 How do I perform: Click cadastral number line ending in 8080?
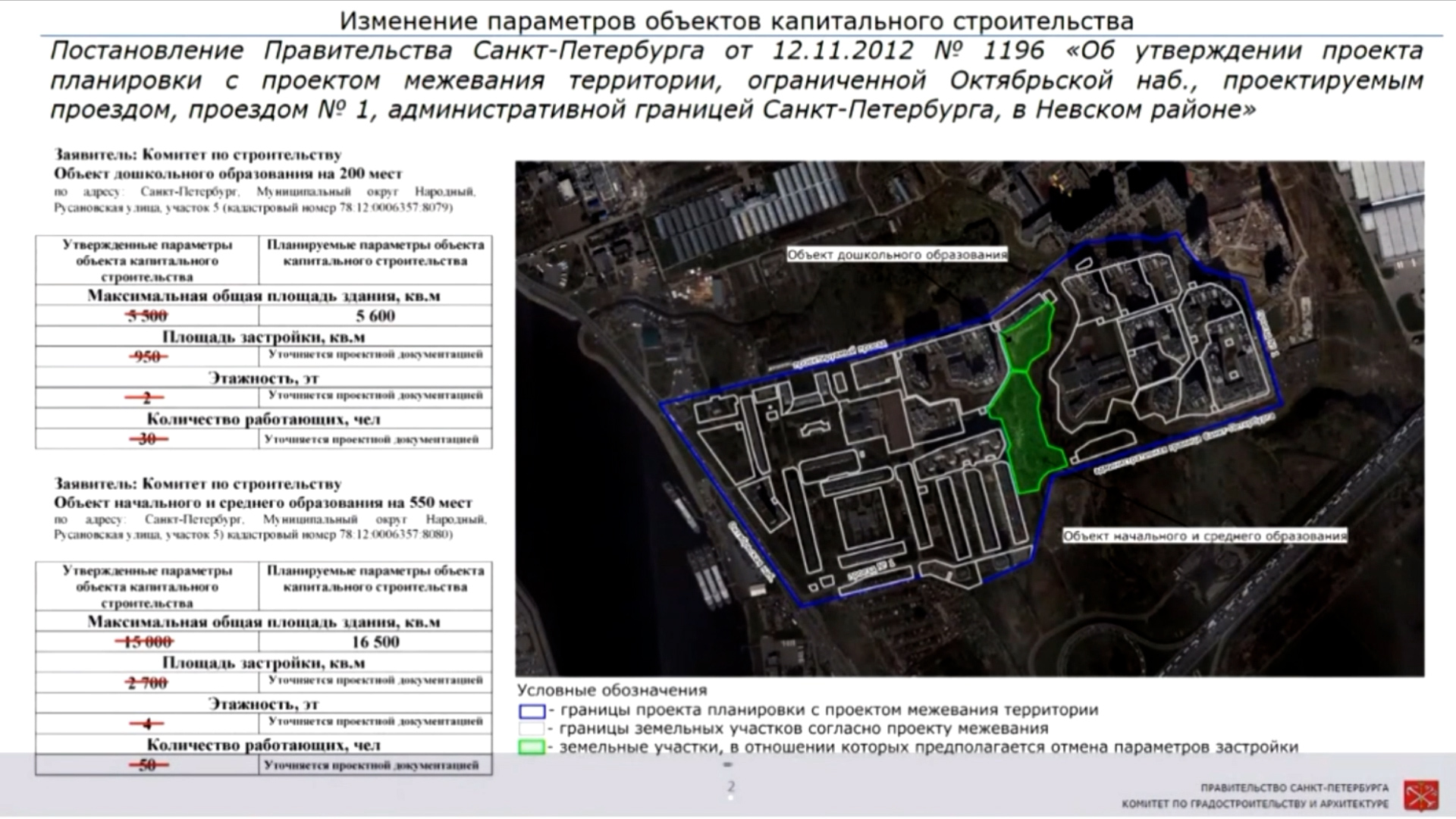tap(253, 535)
